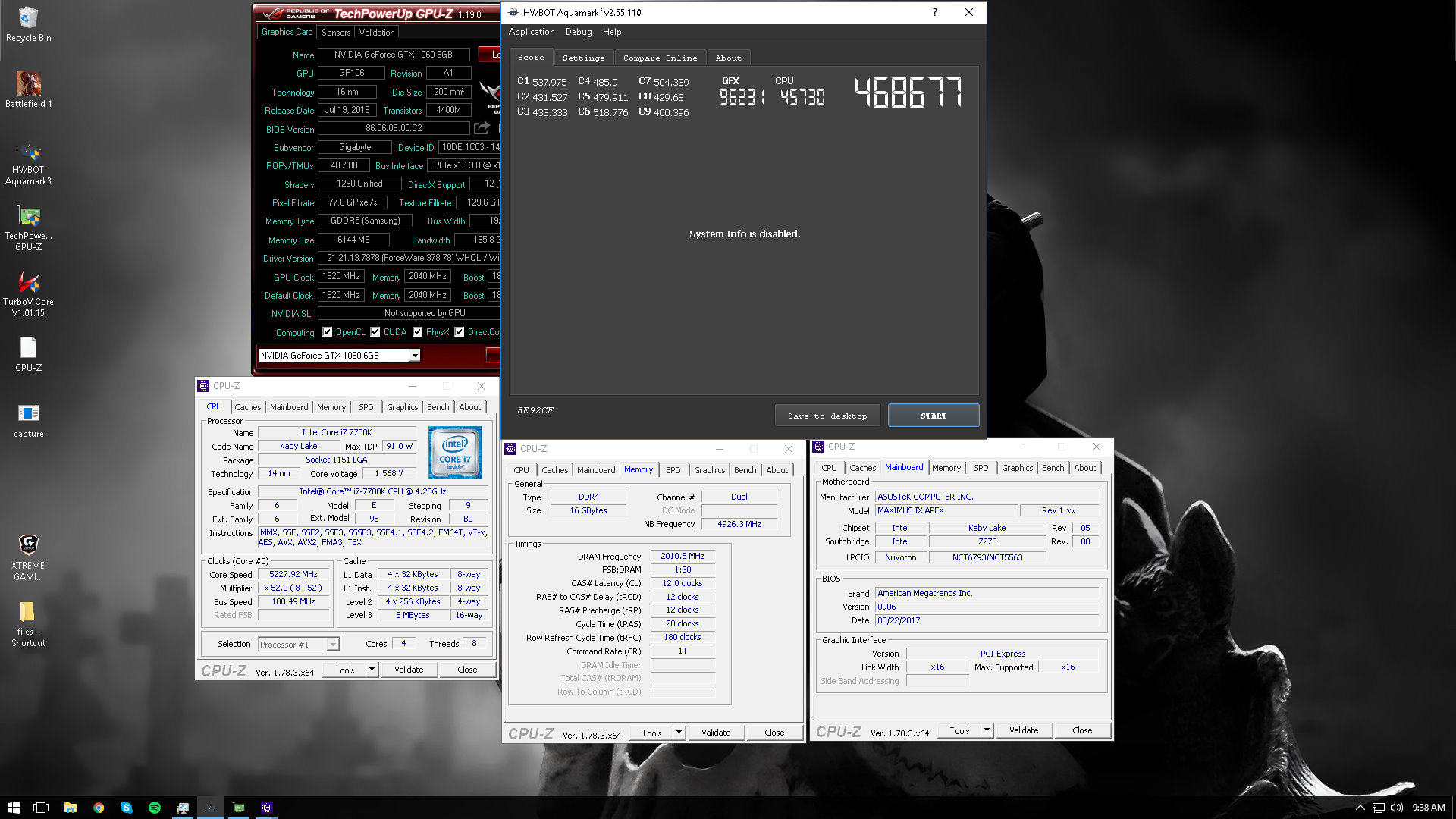1456x819 pixels.
Task: Click the BIOS share/export icon in GPU-Z
Action: [x=482, y=128]
